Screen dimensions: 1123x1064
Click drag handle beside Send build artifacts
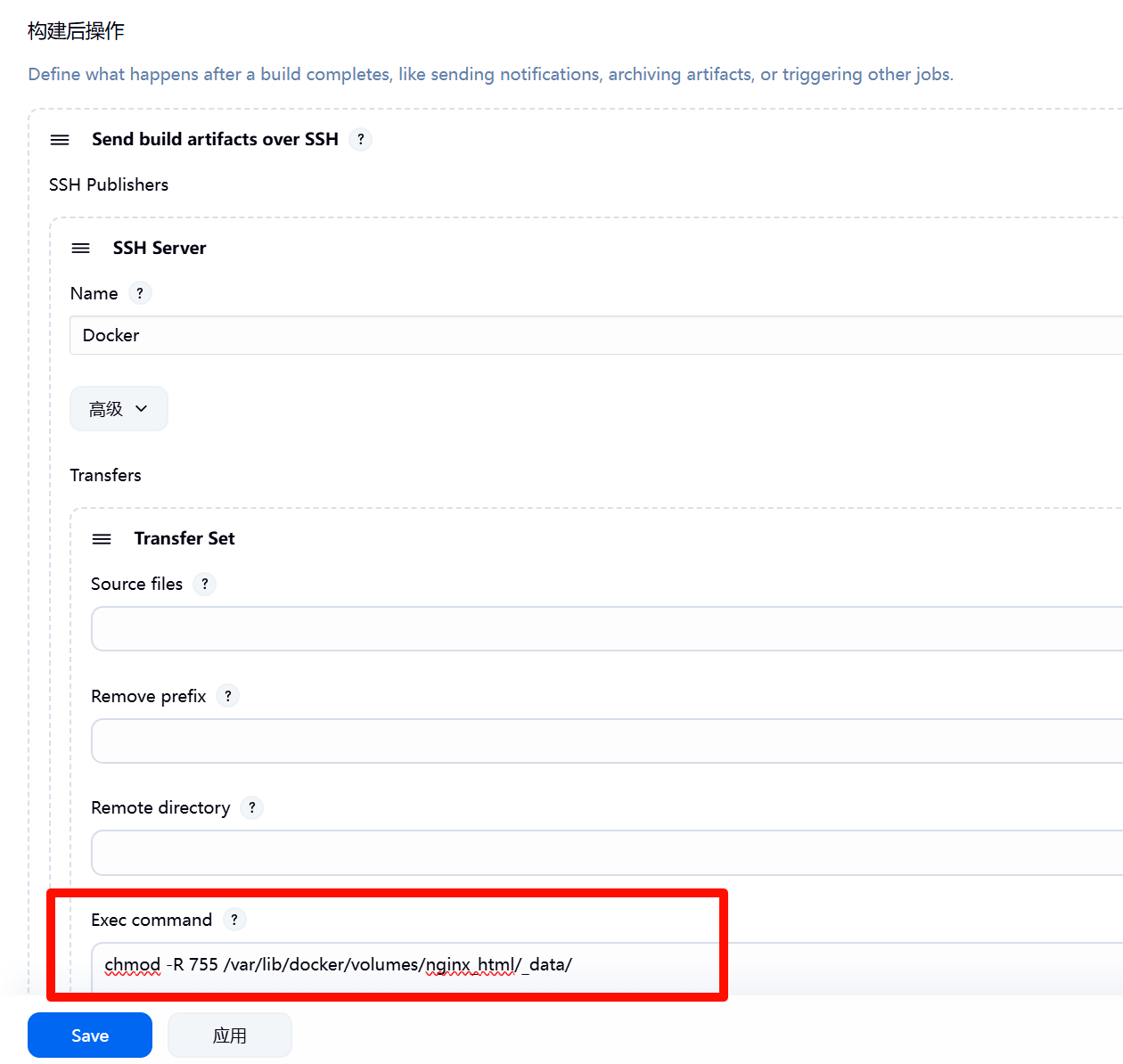(60, 140)
